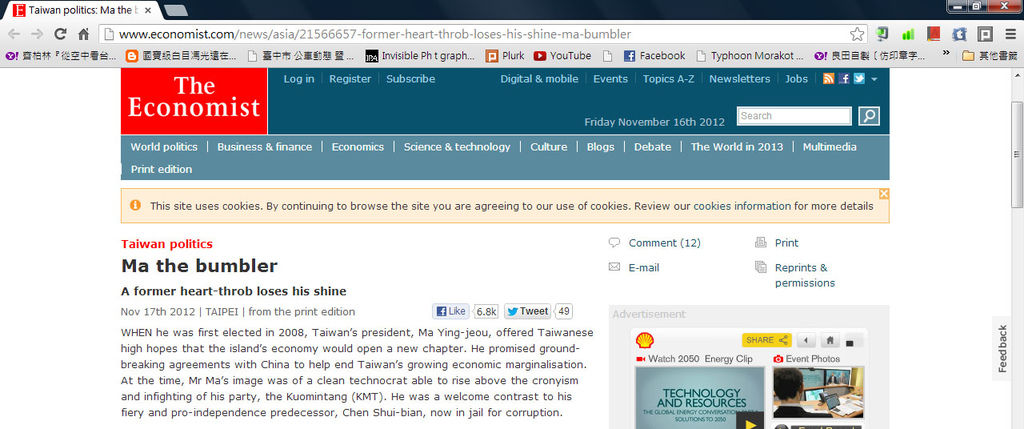
Task: Show more bookmarks with the chevron
Action: click(946, 55)
